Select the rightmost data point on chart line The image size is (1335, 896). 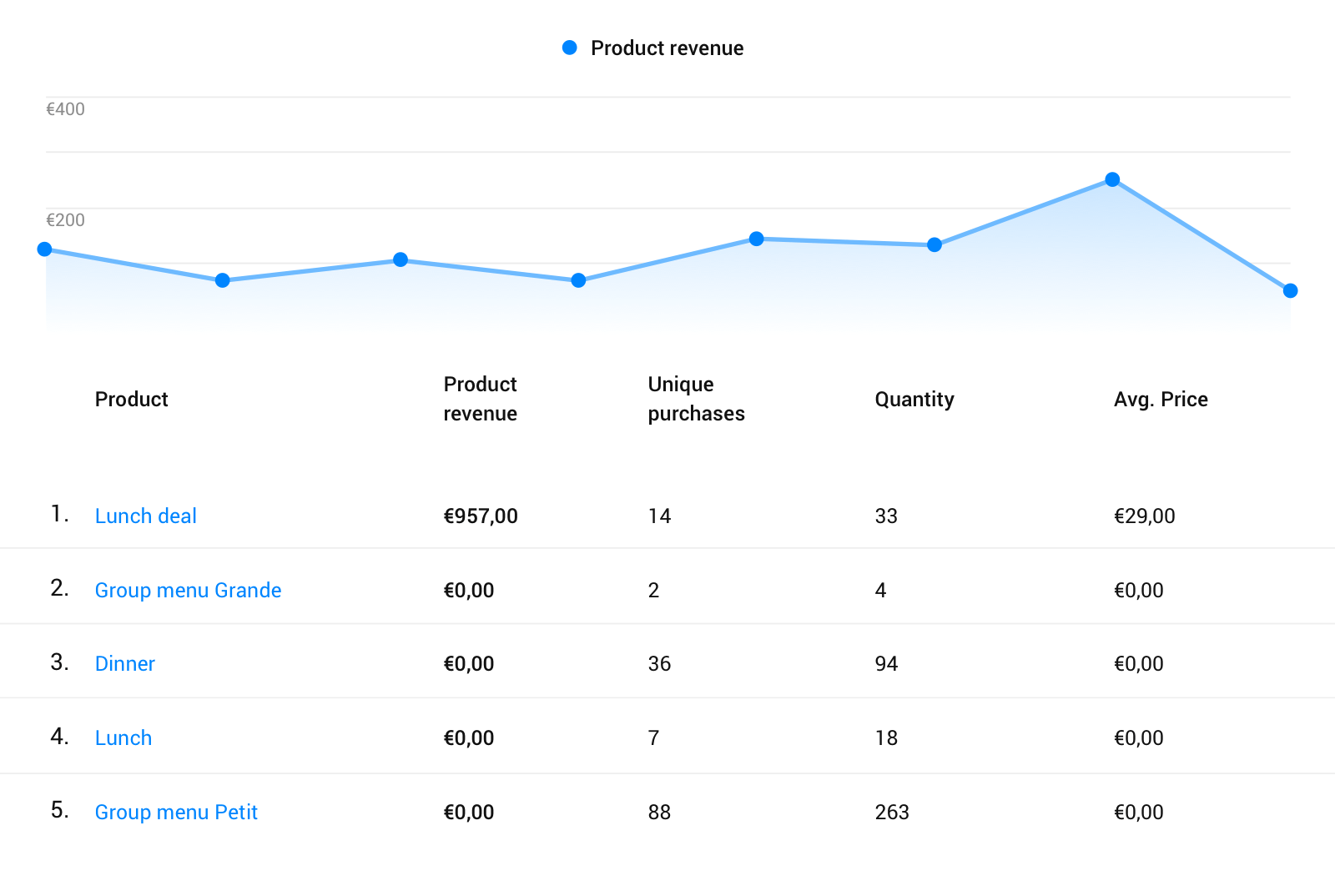(x=1290, y=290)
